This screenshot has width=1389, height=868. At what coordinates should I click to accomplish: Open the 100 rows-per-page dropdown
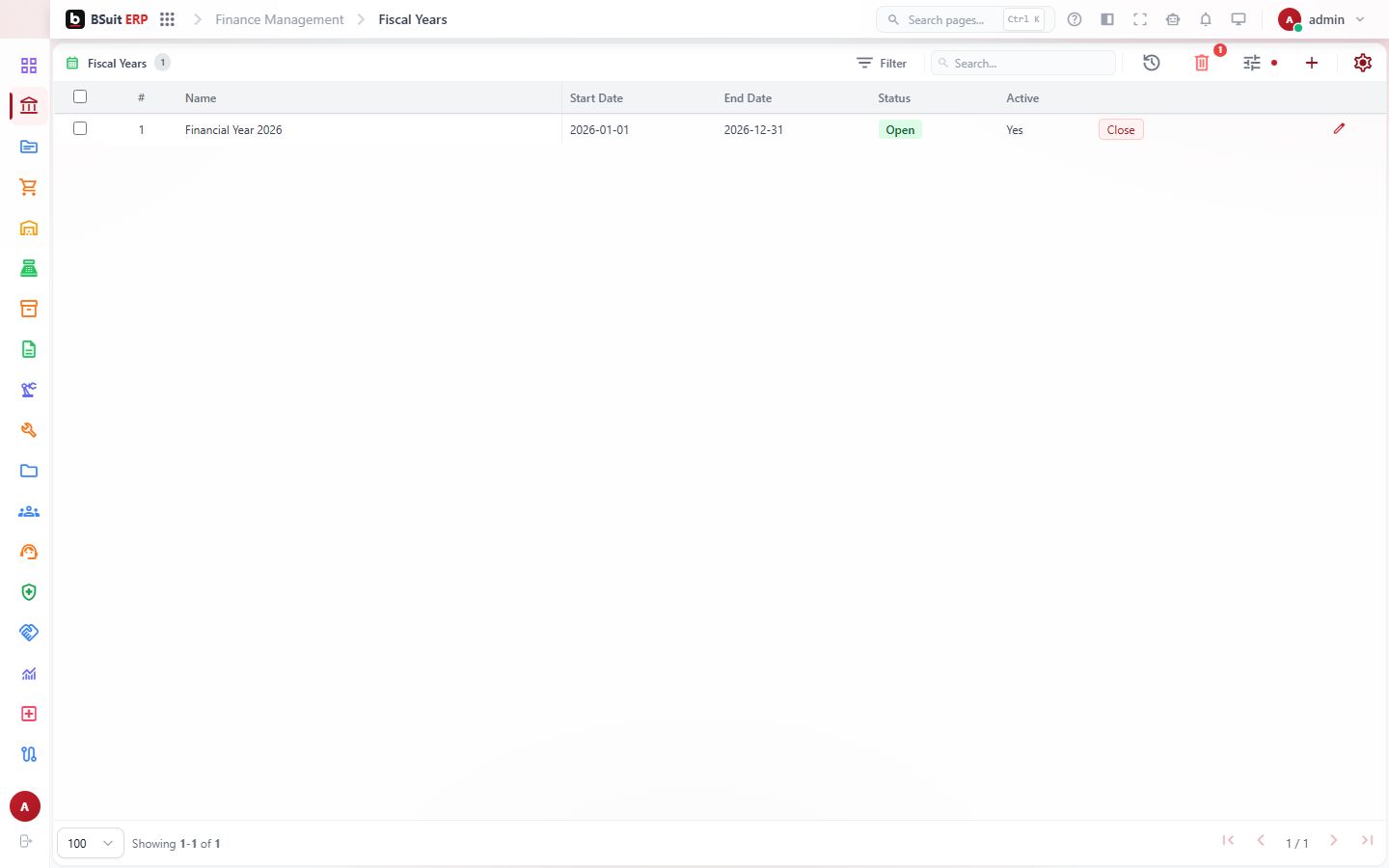91,843
